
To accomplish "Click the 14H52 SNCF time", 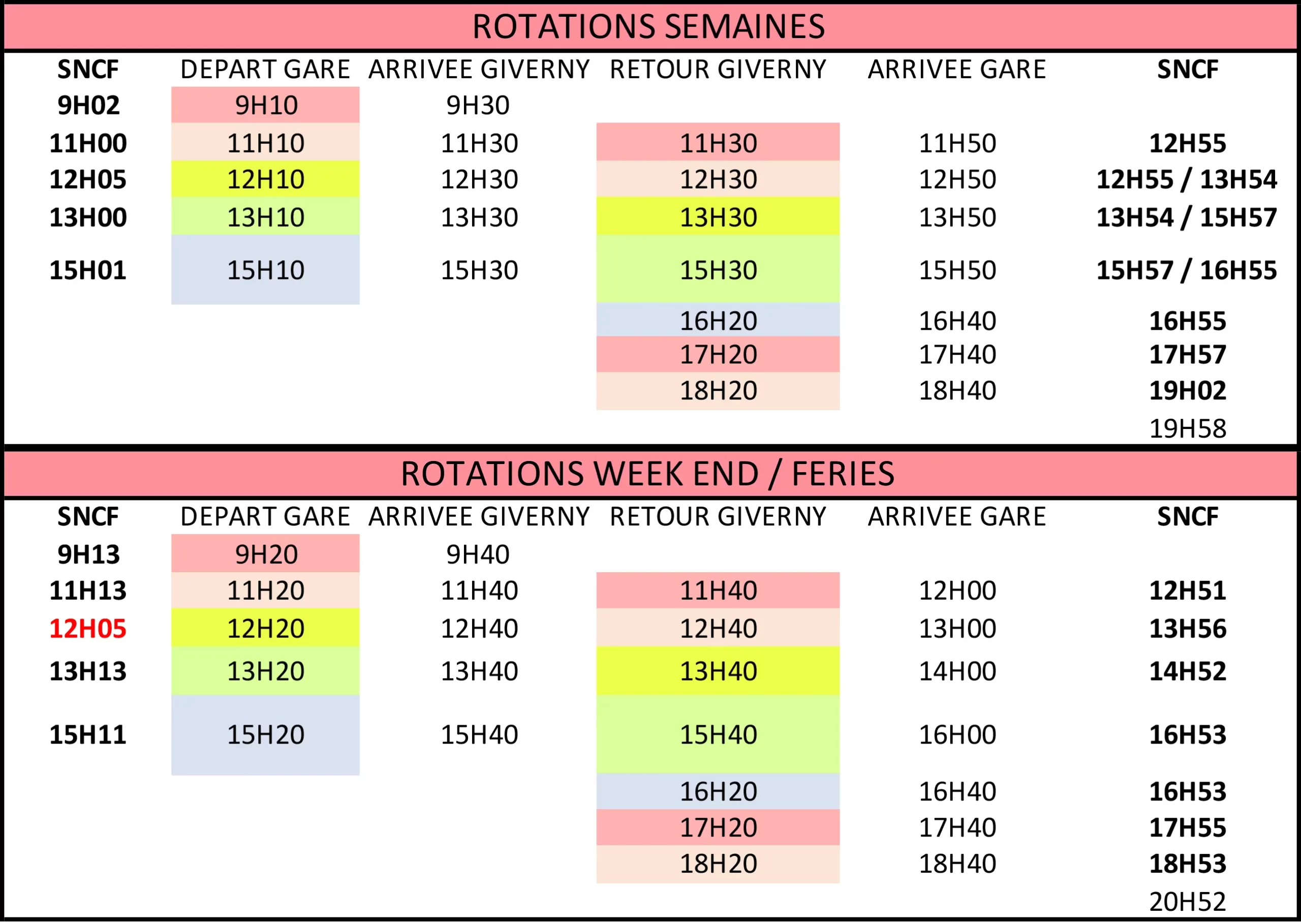I will coord(1187,671).
